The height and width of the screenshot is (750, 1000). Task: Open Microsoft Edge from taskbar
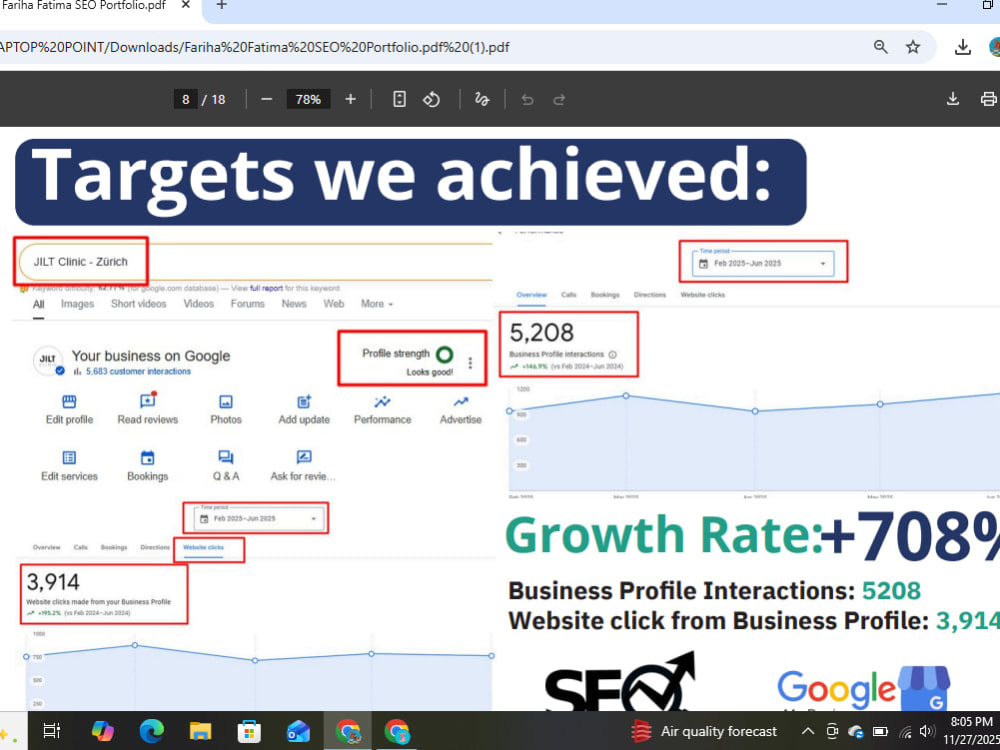(151, 731)
